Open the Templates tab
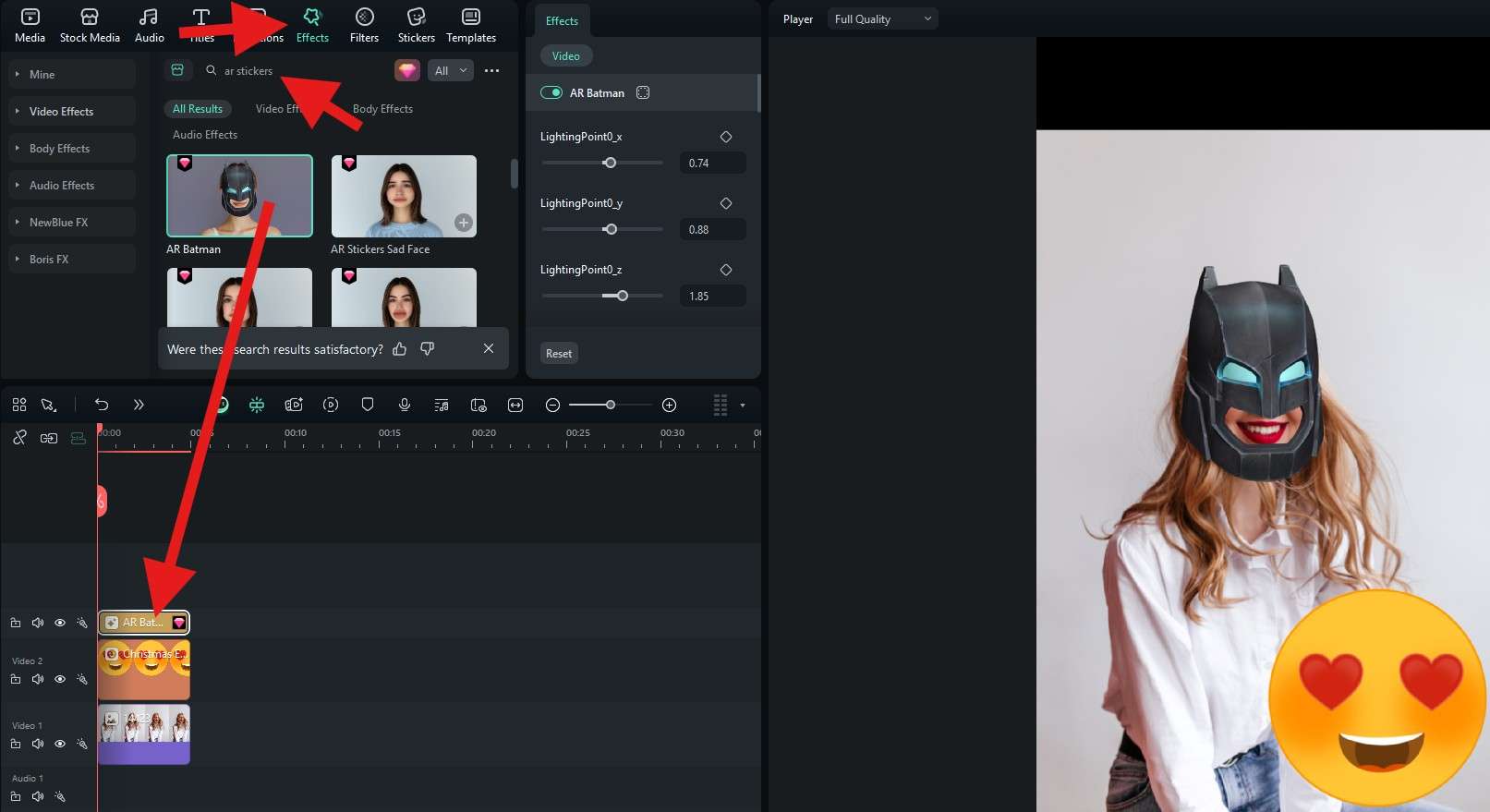 pyautogui.click(x=471, y=26)
